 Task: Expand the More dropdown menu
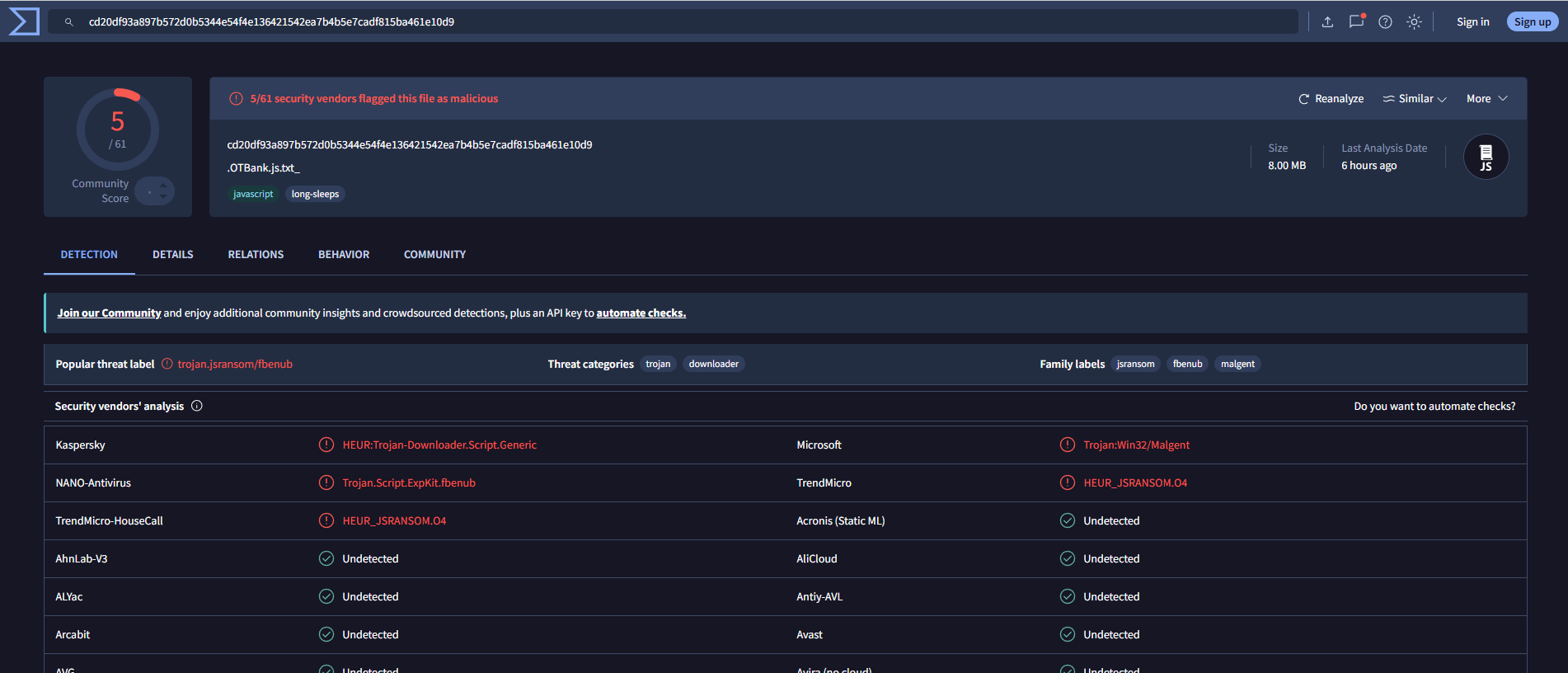click(1487, 99)
